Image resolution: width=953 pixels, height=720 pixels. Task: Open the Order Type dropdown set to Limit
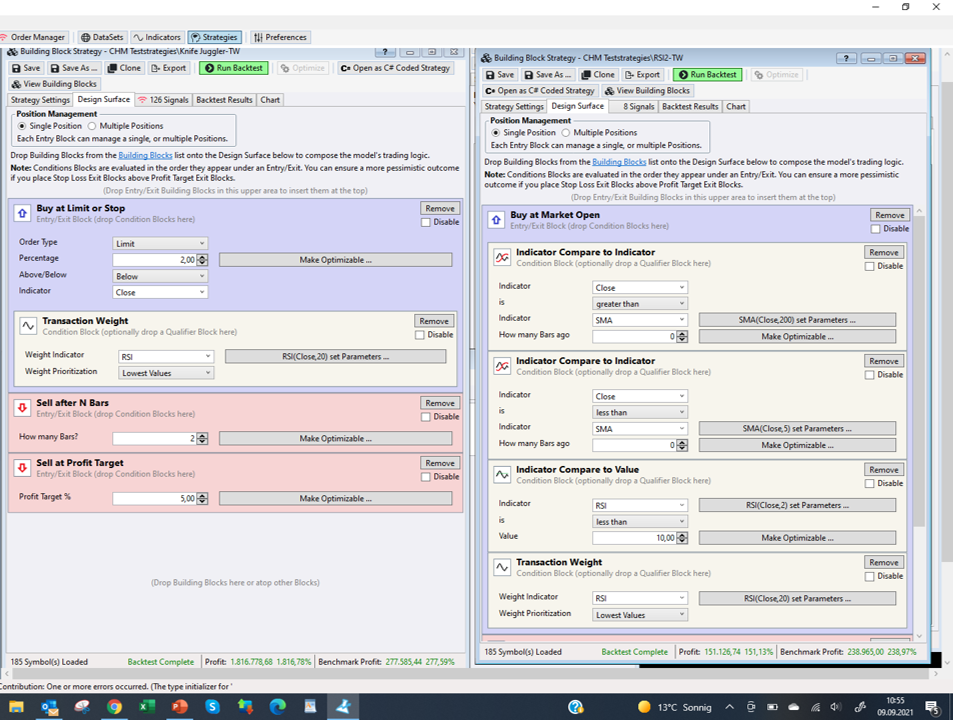[x=160, y=243]
